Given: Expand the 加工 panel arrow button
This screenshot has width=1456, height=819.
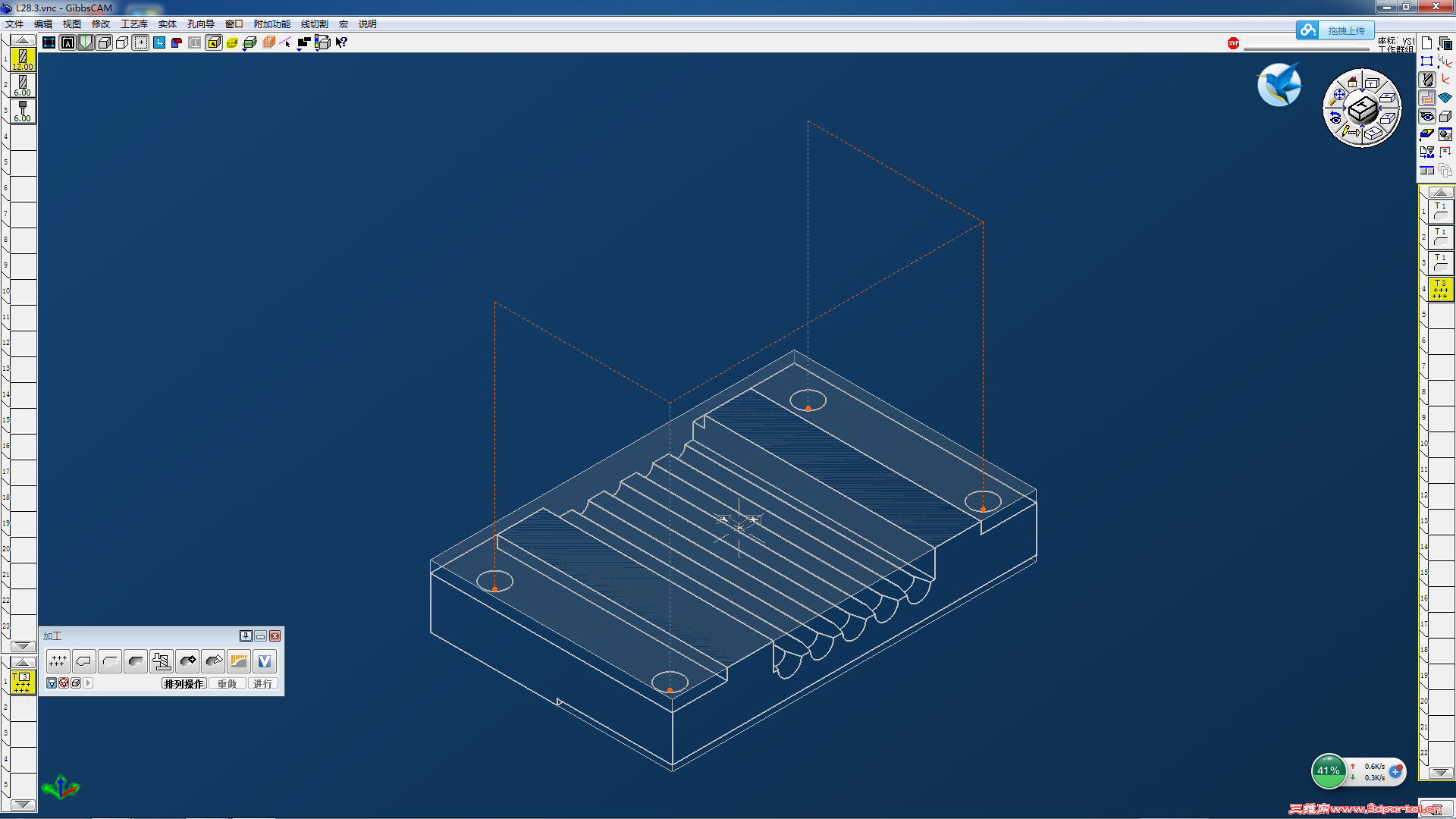Looking at the screenshot, I should coord(88,683).
